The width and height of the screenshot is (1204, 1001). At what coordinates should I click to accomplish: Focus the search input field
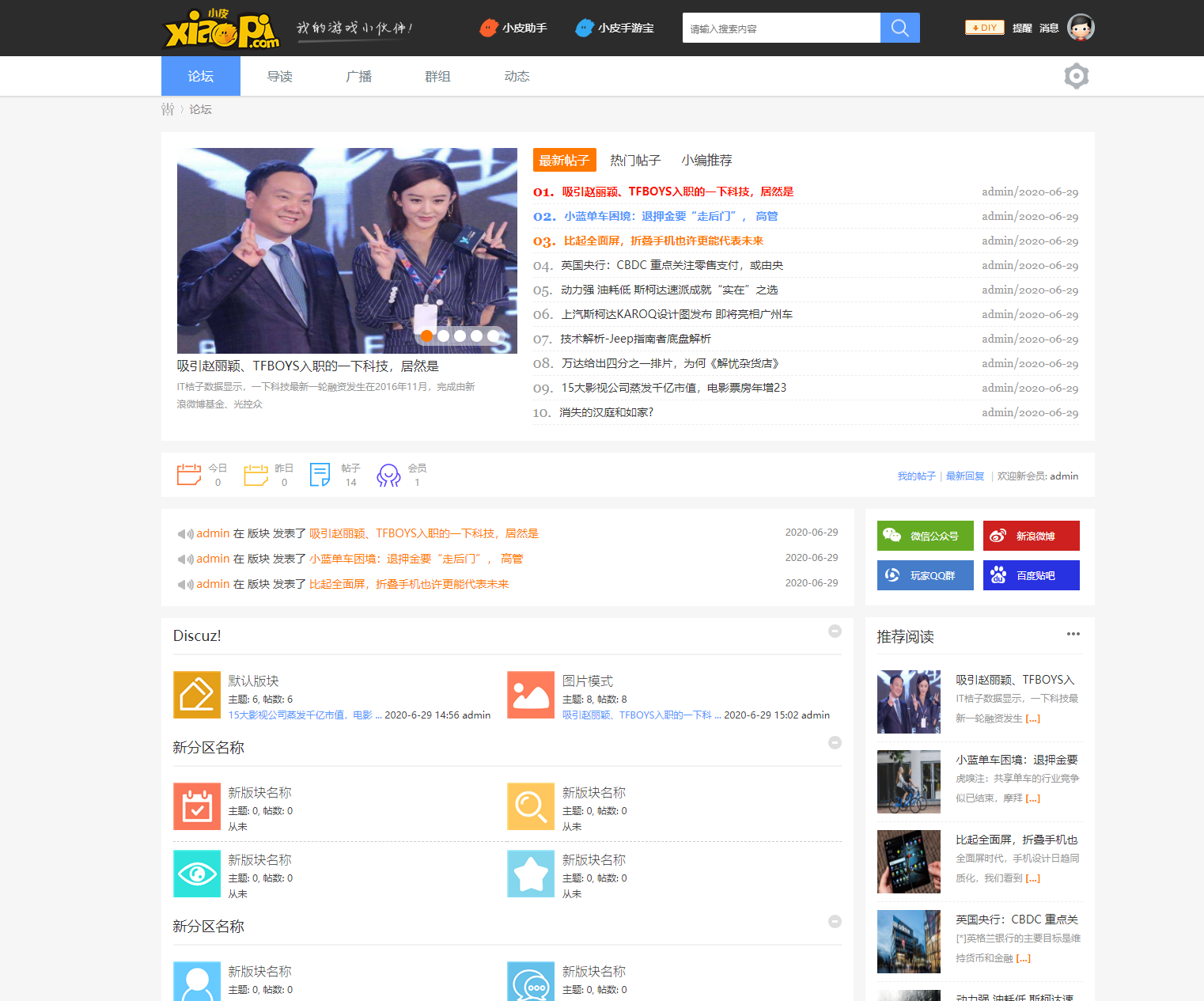(x=781, y=28)
